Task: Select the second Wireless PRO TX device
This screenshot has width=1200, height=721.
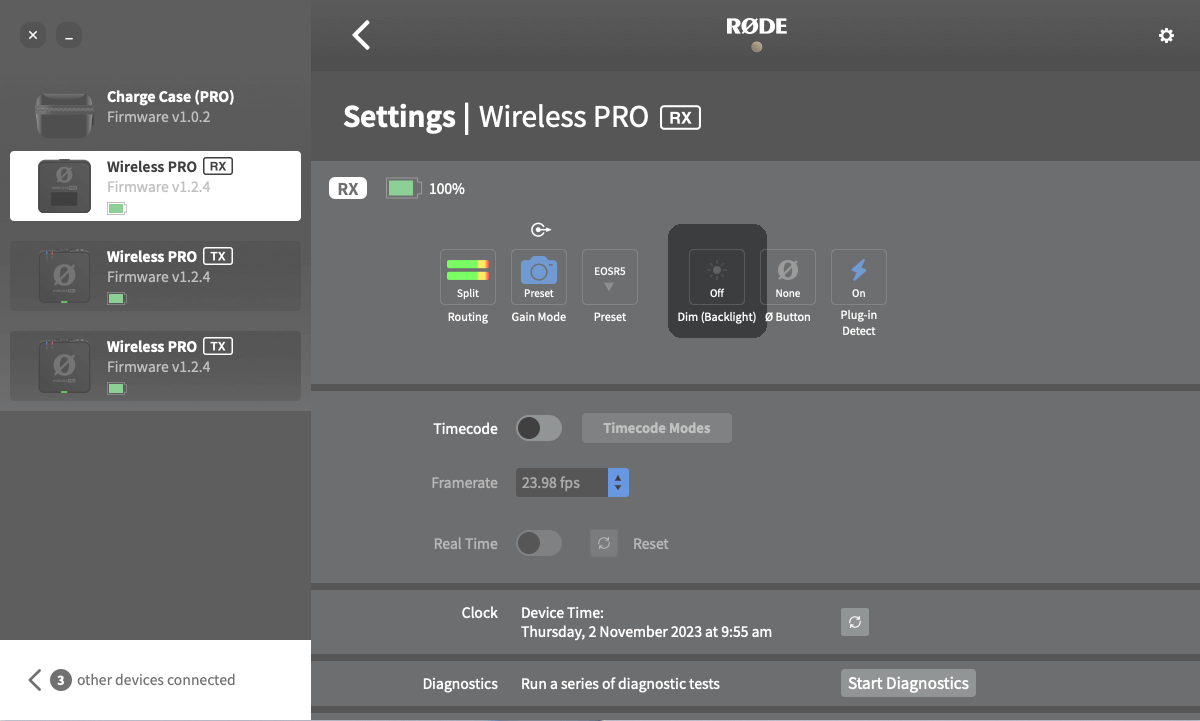Action: coord(155,366)
